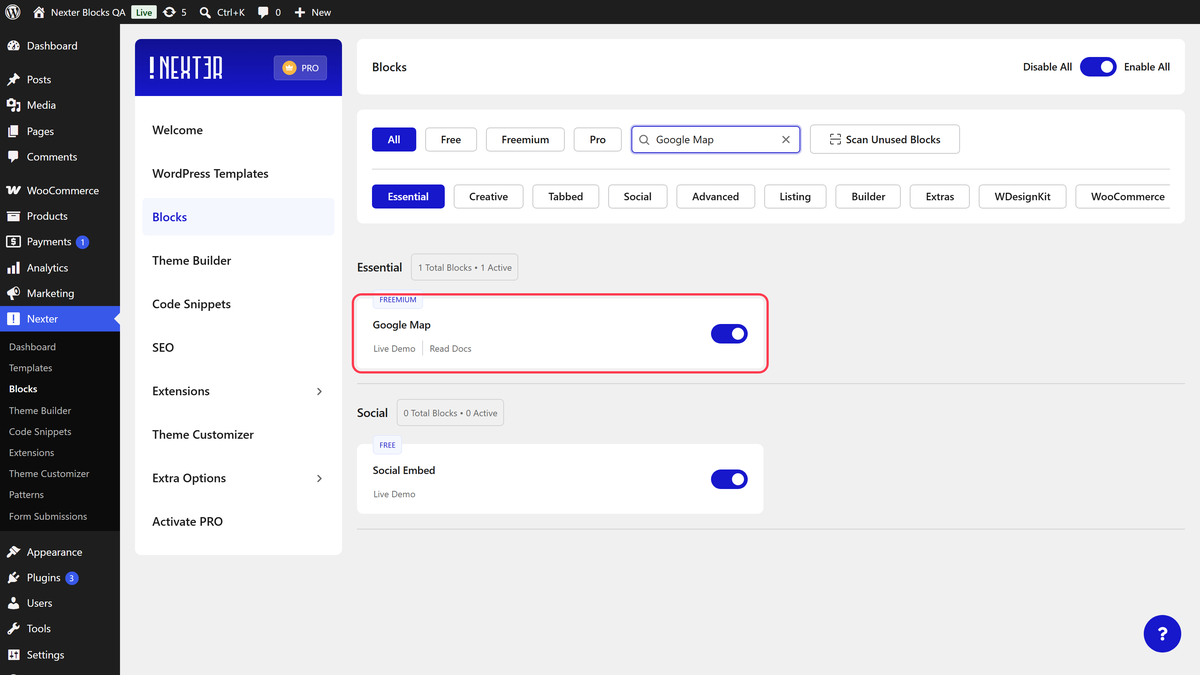This screenshot has height=675, width=1200.
Task: Open the Tools menu
Action: point(60,629)
